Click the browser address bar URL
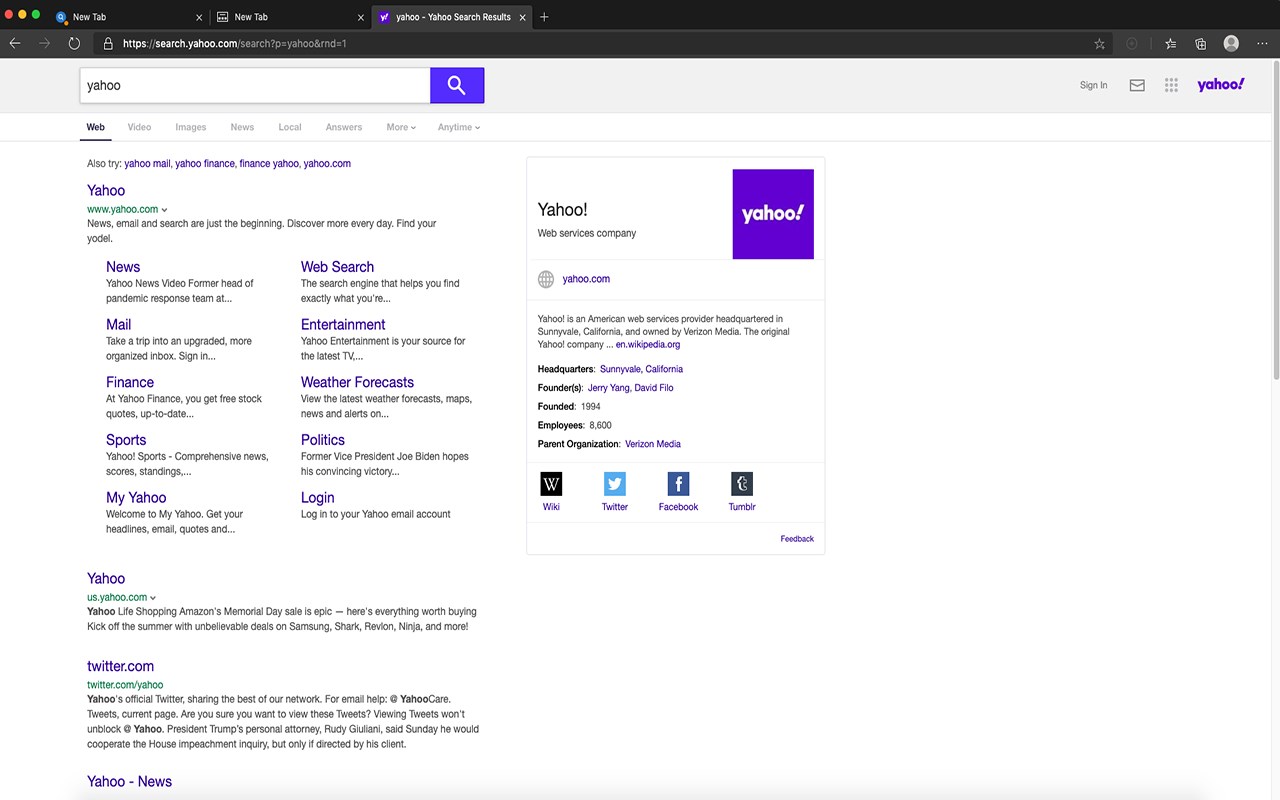This screenshot has height=800, width=1280. [x=234, y=43]
